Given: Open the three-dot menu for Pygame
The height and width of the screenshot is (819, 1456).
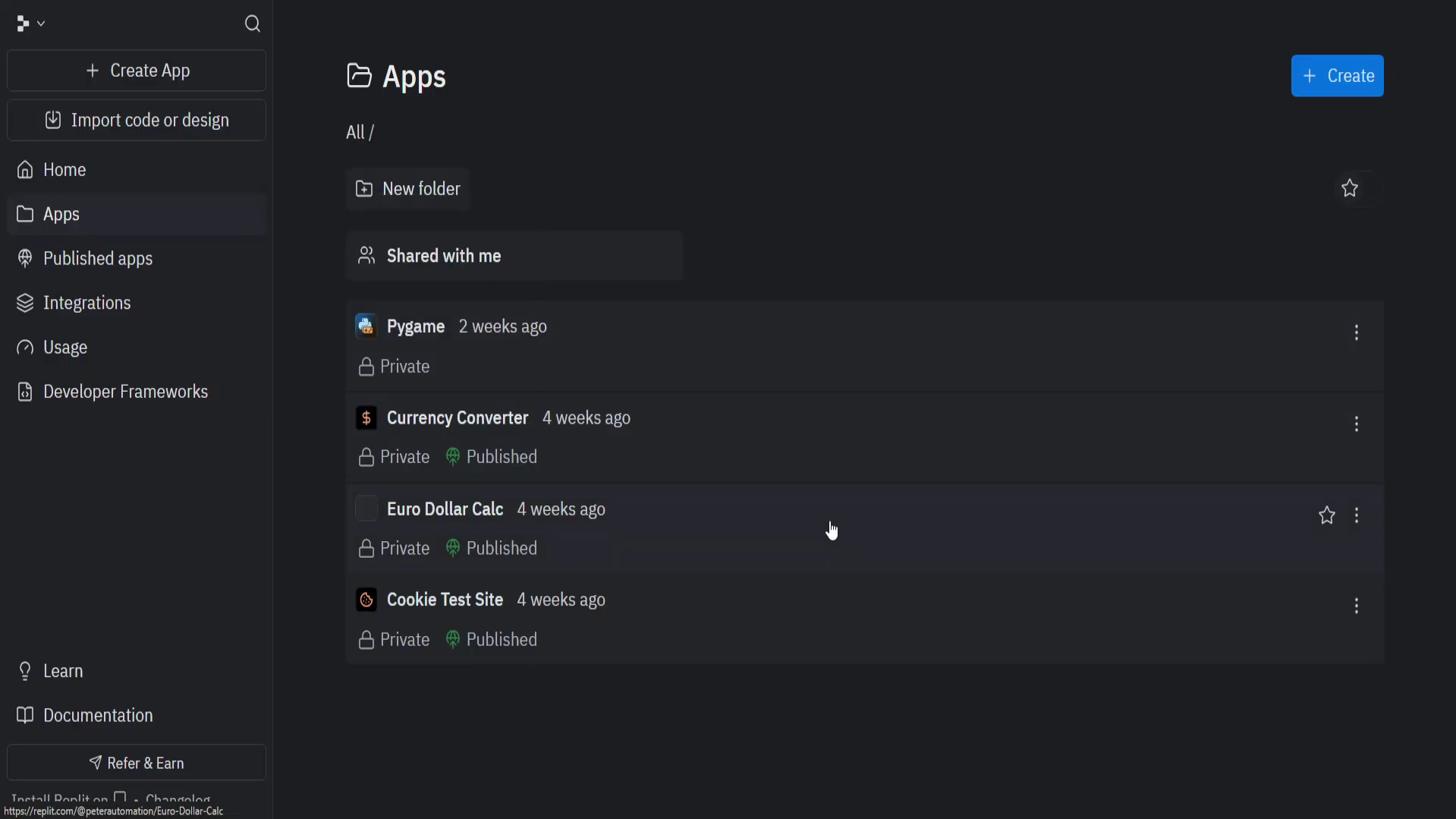Looking at the screenshot, I should 1356,332.
